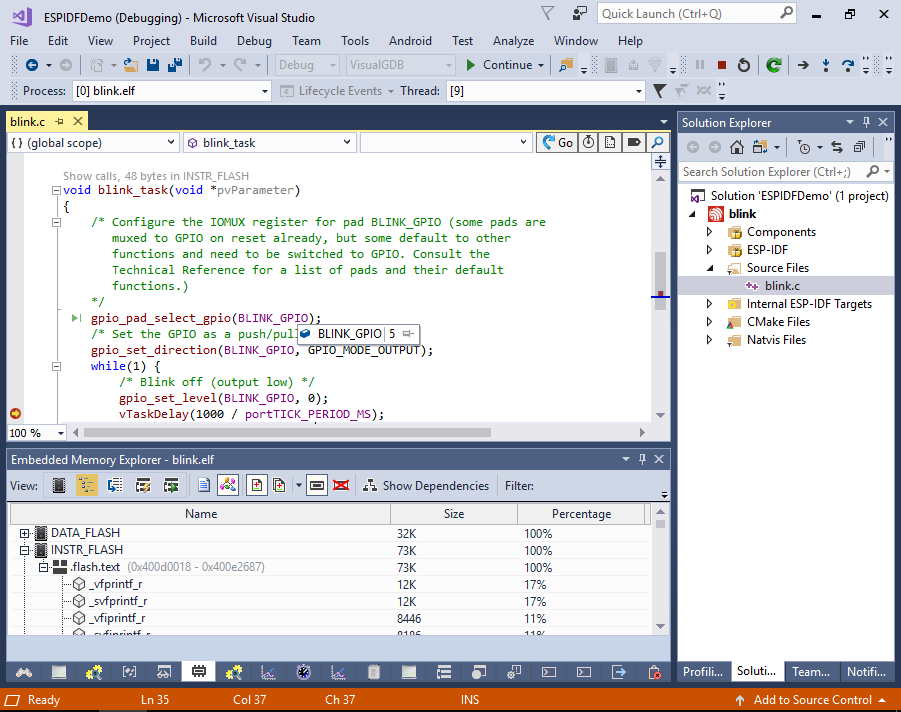Click the Step Over icon

tap(848, 65)
